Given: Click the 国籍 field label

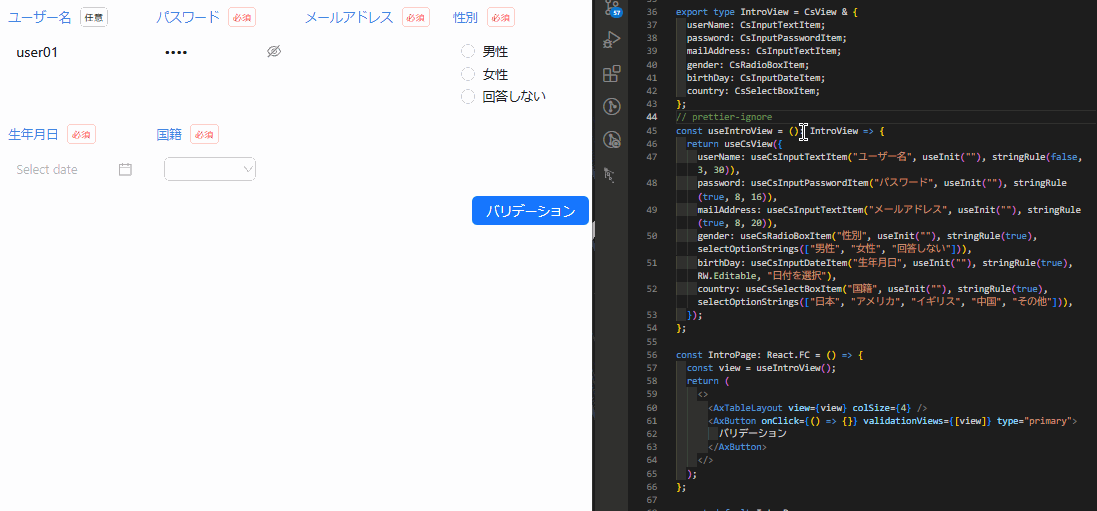Looking at the screenshot, I should point(169,134).
